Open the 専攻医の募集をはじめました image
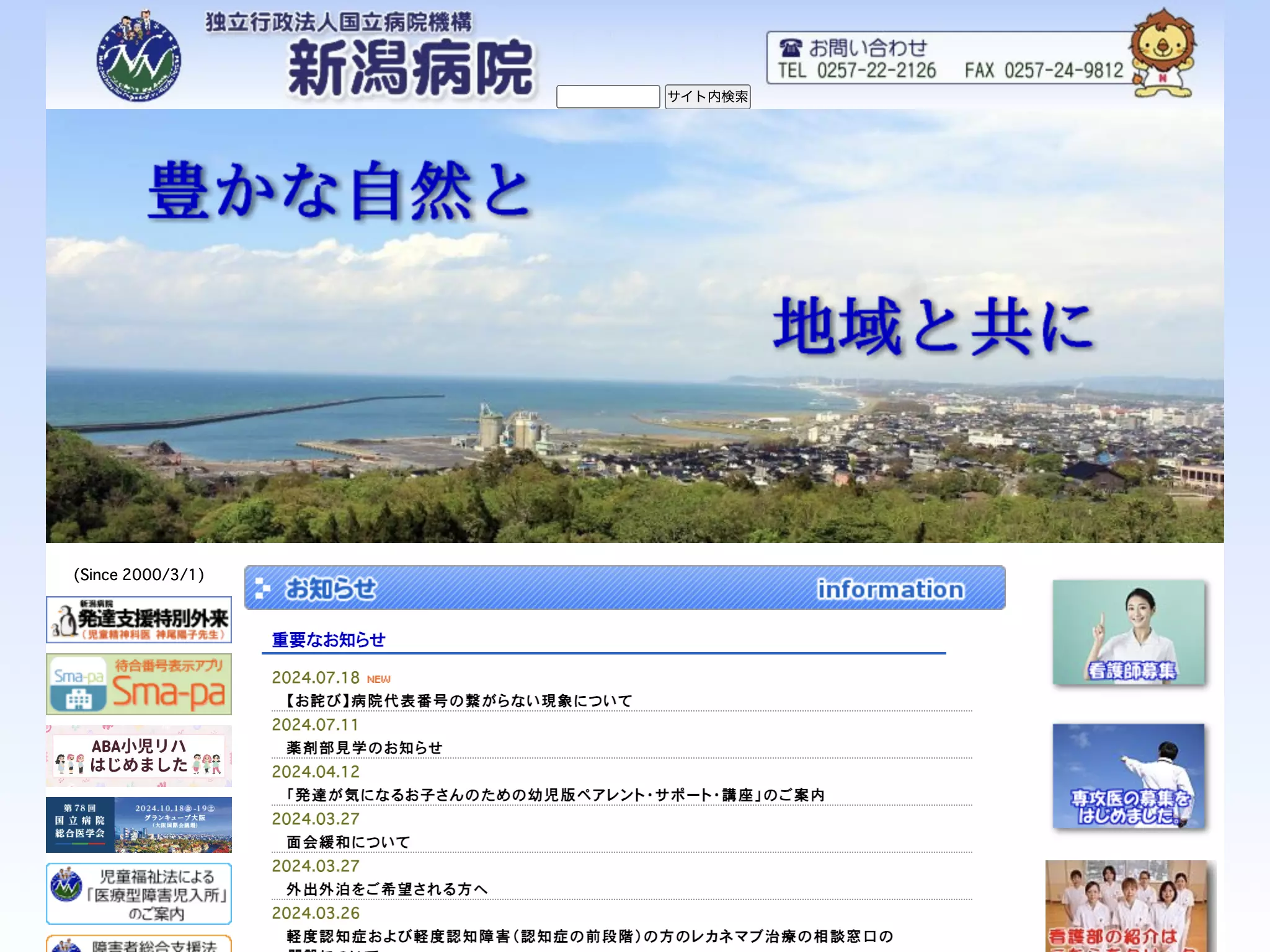The image size is (1270, 952). click(1129, 776)
